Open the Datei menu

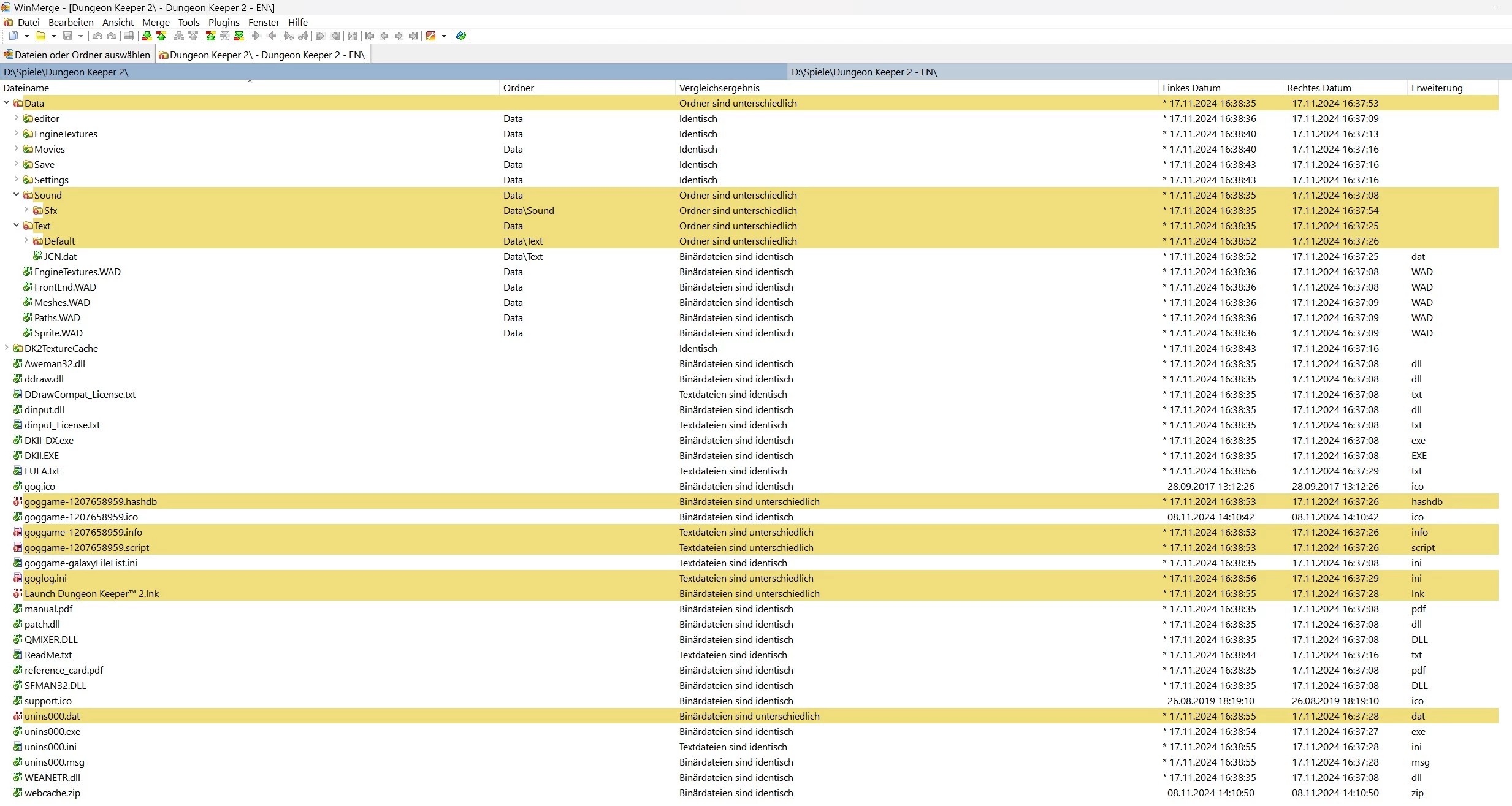[28, 22]
